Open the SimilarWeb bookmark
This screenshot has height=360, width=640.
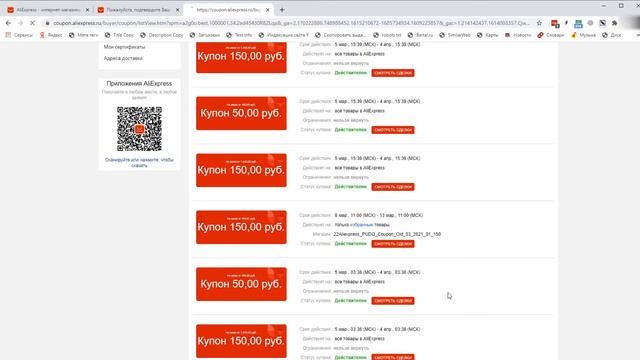455,35
